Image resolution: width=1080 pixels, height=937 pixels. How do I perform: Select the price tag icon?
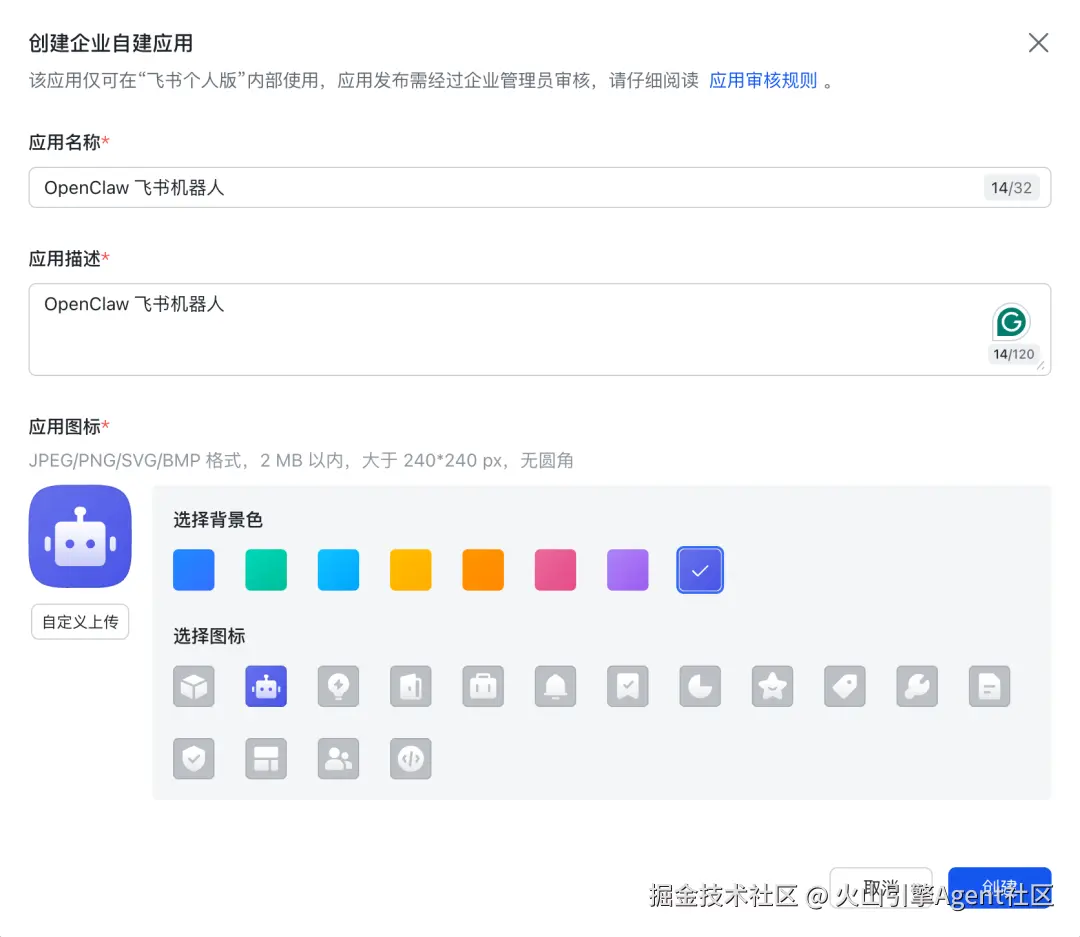[x=845, y=686]
